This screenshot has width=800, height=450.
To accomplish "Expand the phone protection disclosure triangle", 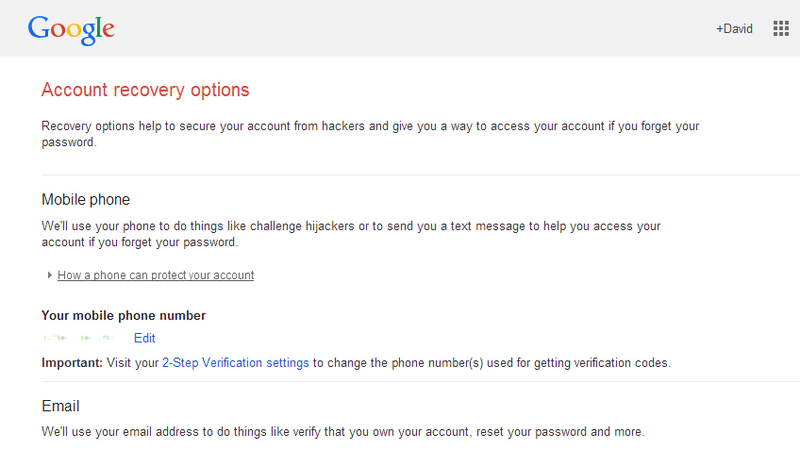I will point(49,275).
